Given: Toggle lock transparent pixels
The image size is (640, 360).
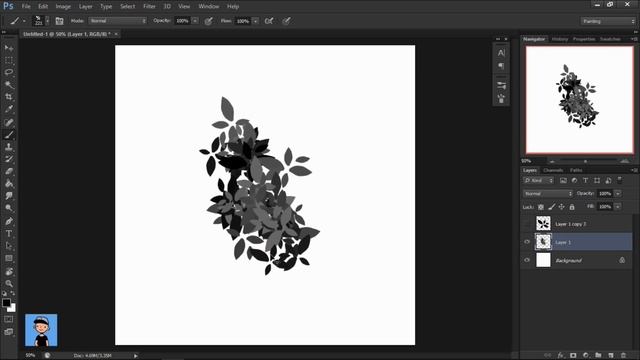Looking at the screenshot, I should pyautogui.click(x=541, y=207).
